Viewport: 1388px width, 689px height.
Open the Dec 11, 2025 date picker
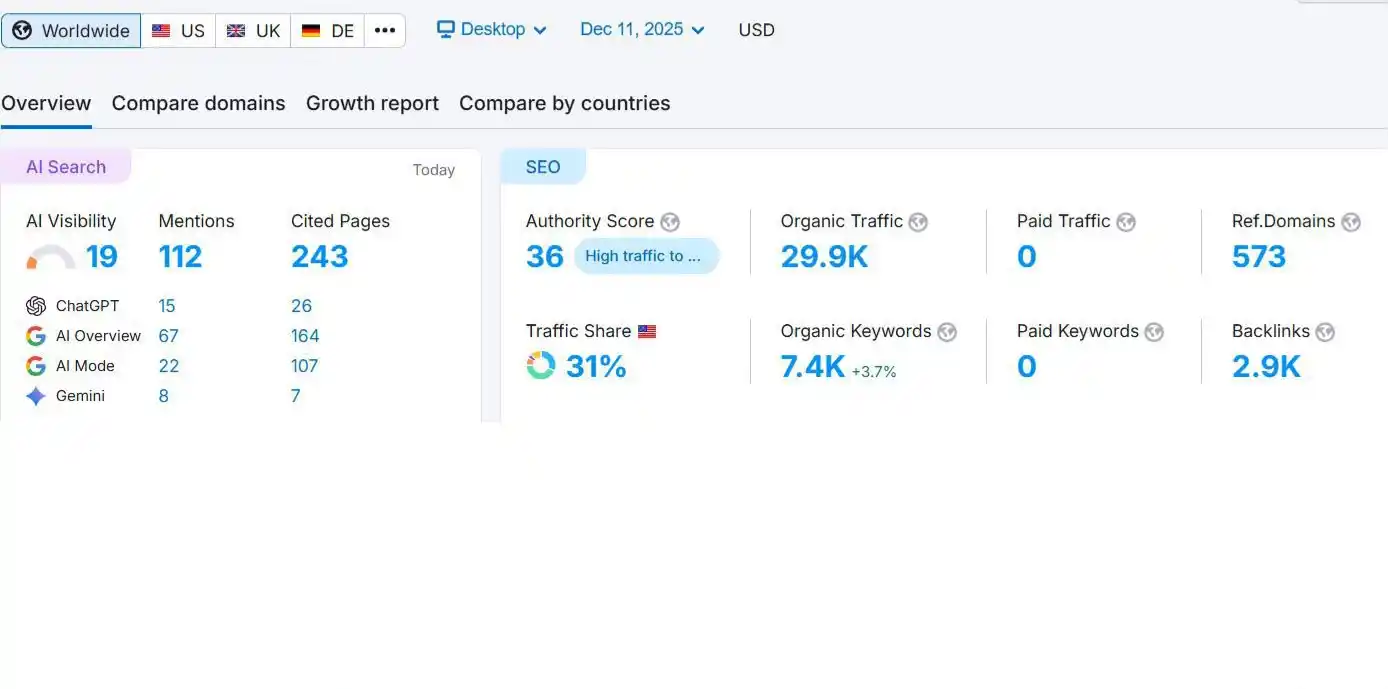(642, 30)
